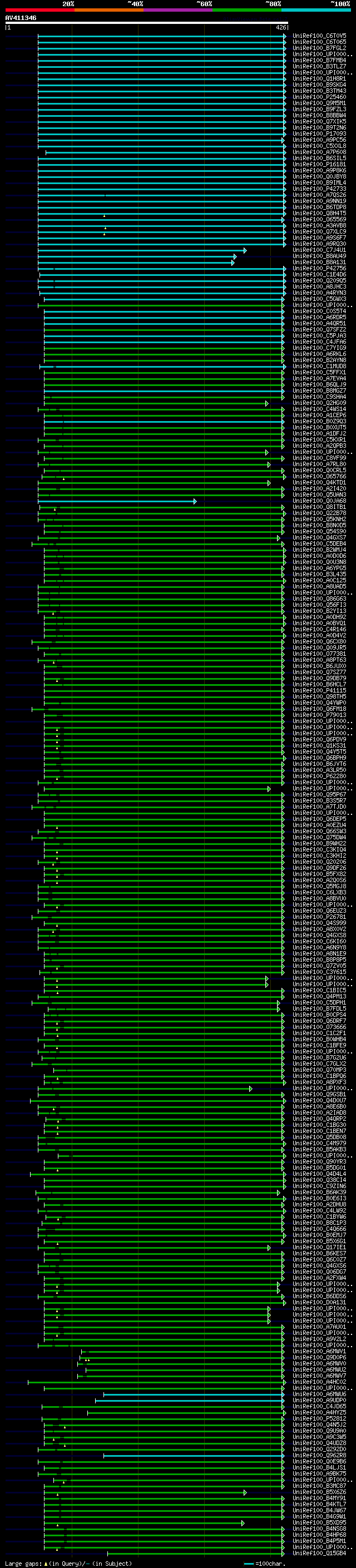Select hit label UniRef100_P79013
The width and height of the screenshot is (356, 1568).
[x=319, y=715]
